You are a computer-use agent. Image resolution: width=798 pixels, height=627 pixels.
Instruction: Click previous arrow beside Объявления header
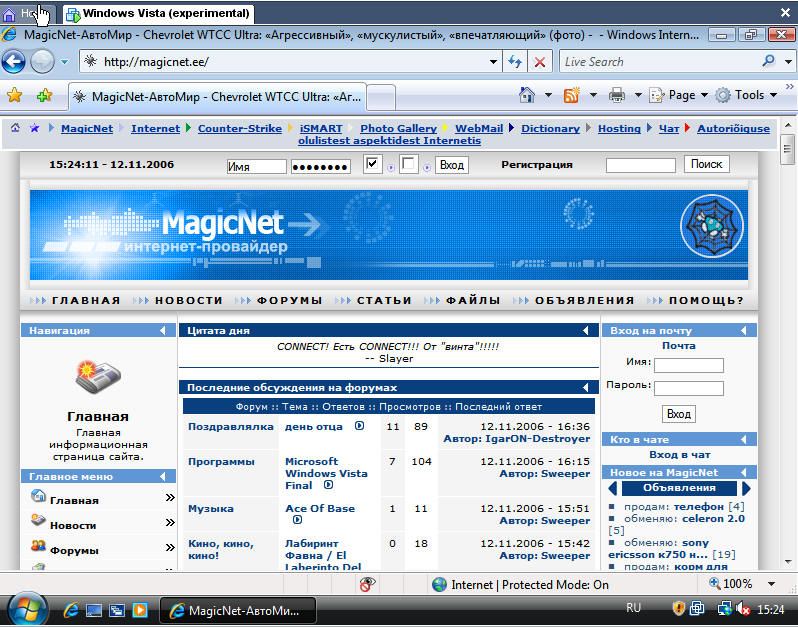(x=613, y=488)
